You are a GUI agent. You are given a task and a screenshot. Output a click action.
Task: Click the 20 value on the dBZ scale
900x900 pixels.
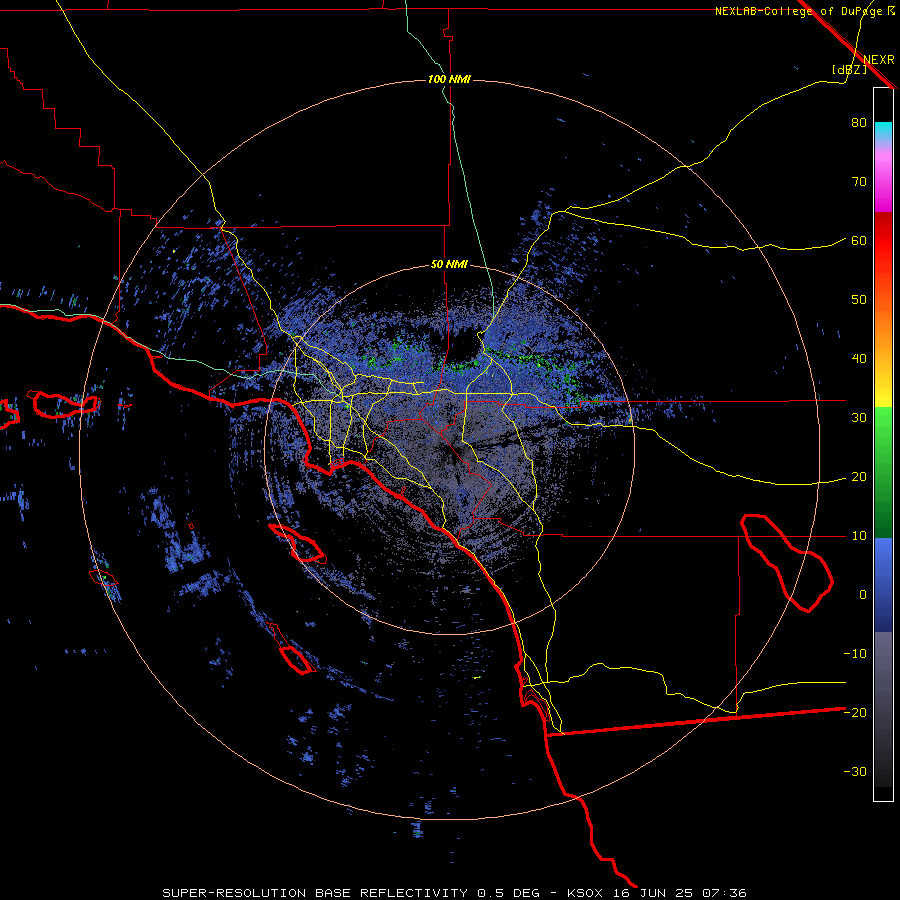pyautogui.click(x=859, y=477)
